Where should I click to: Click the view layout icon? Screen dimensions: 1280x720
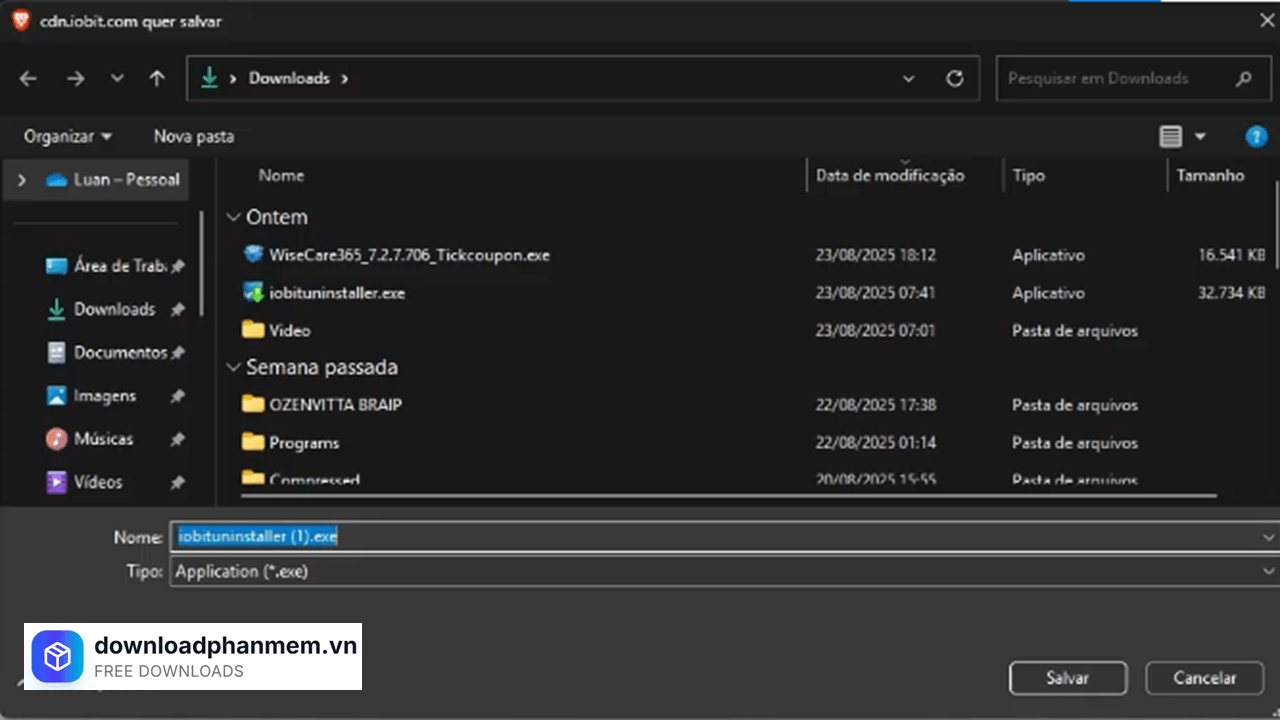pos(1170,136)
